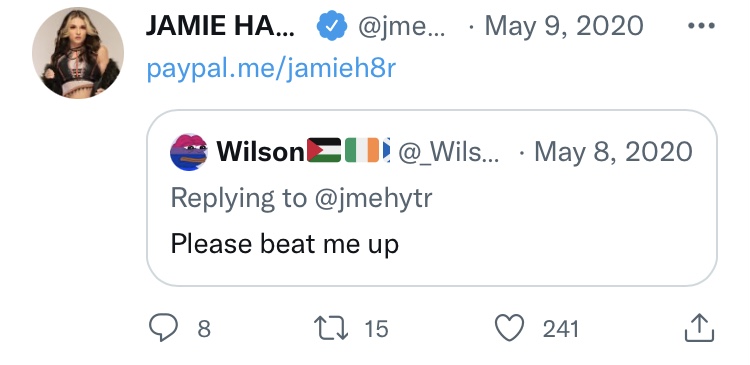Click the @_Wils... handle

pyautogui.click(x=448, y=152)
